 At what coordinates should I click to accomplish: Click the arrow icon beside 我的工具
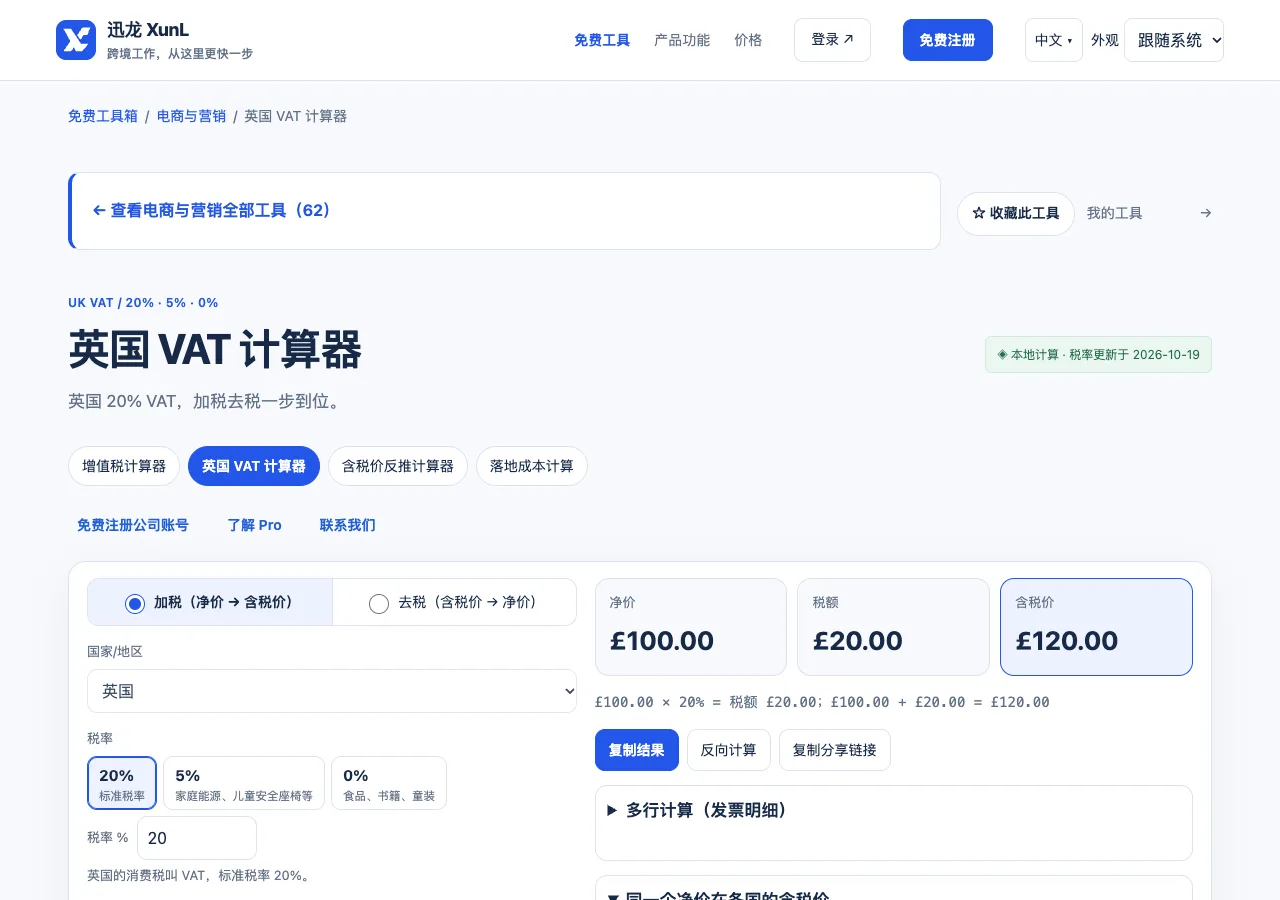[x=1206, y=213]
